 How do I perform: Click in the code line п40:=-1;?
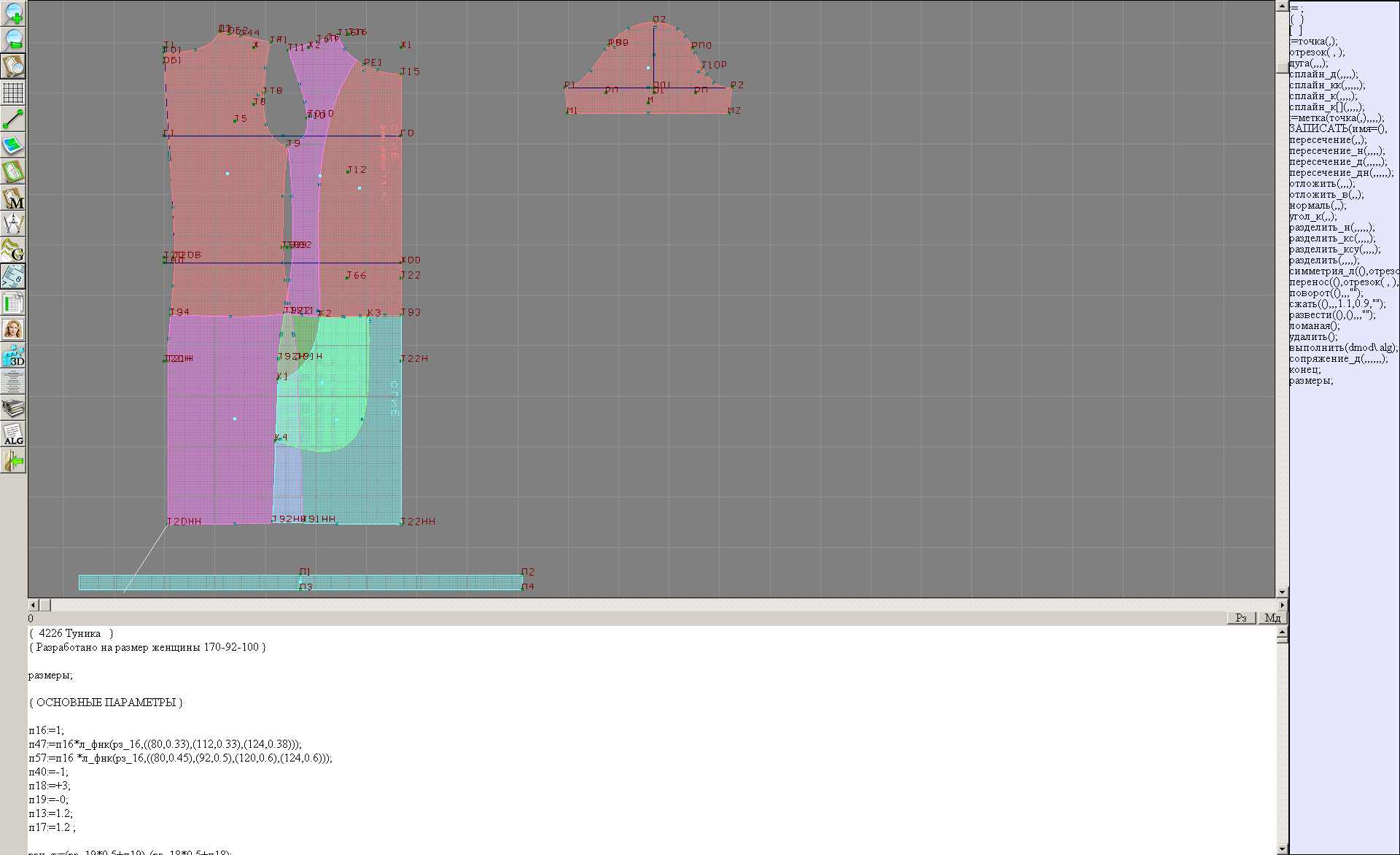point(48,772)
